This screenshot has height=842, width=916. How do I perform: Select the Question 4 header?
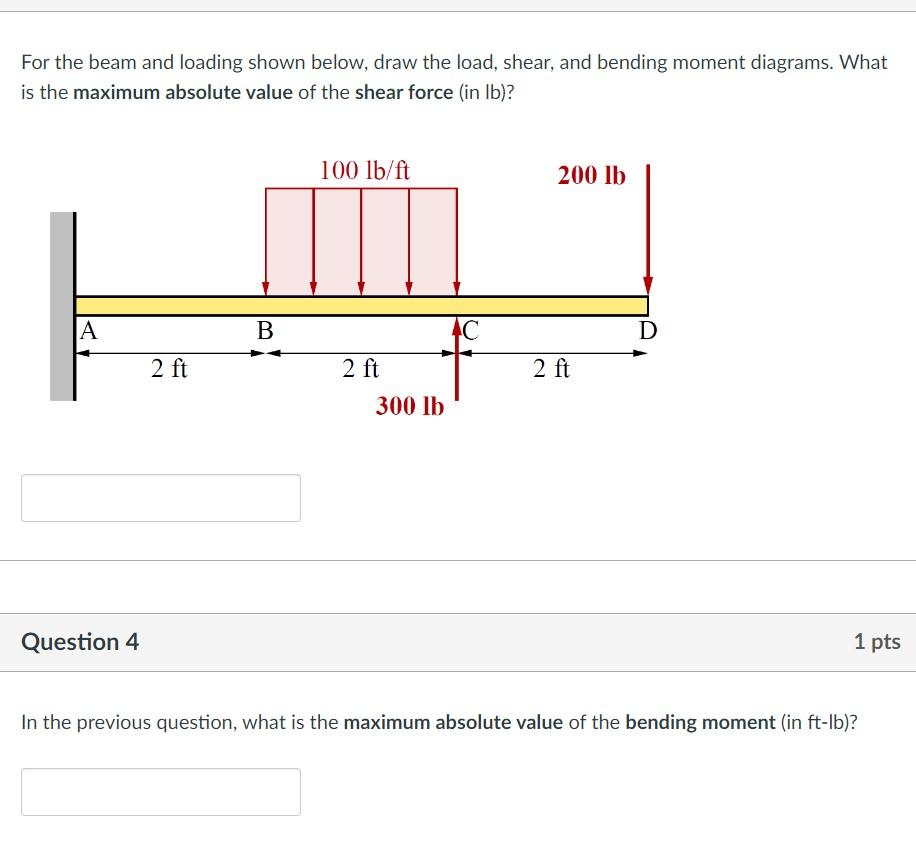[80, 643]
